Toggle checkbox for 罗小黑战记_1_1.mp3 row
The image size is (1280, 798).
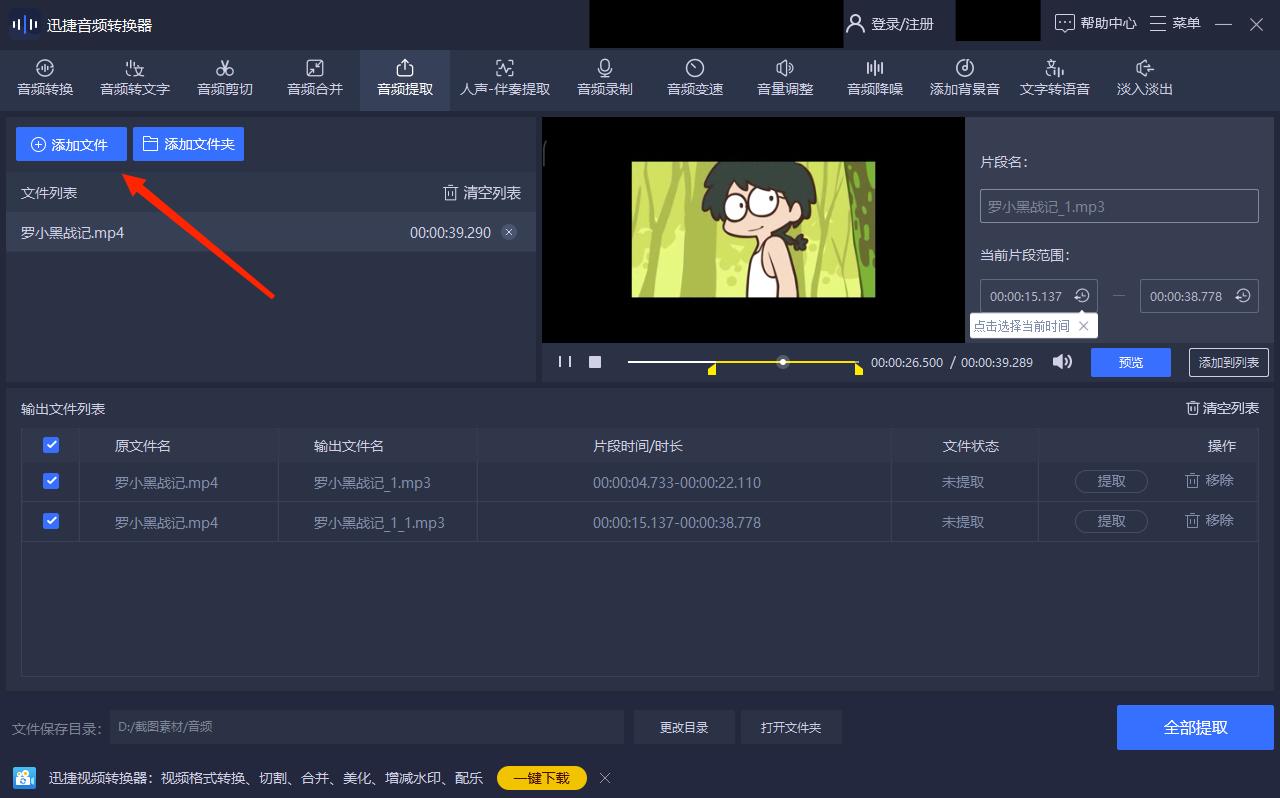51,521
